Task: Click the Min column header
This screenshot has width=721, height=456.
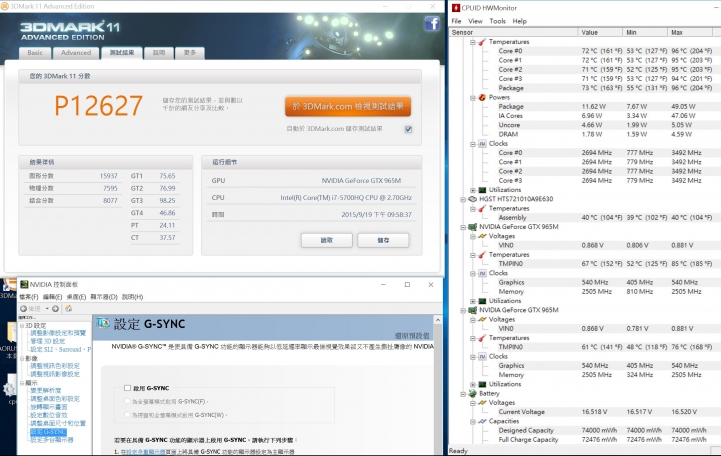Action: pyautogui.click(x=645, y=33)
